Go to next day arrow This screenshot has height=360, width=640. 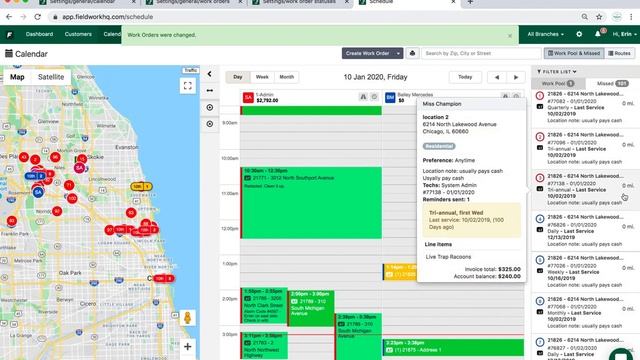point(516,77)
